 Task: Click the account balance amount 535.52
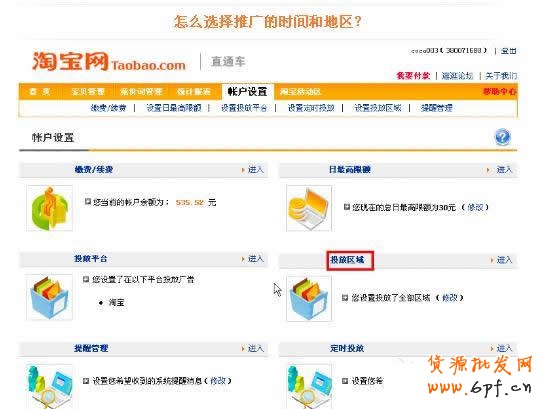tap(190, 203)
